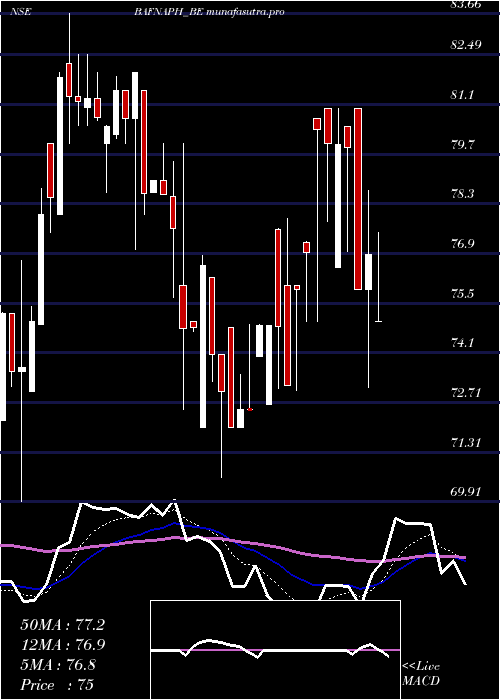Click the 50MA : 77.2 readout
This screenshot has width=500, height=700.
pos(63,625)
